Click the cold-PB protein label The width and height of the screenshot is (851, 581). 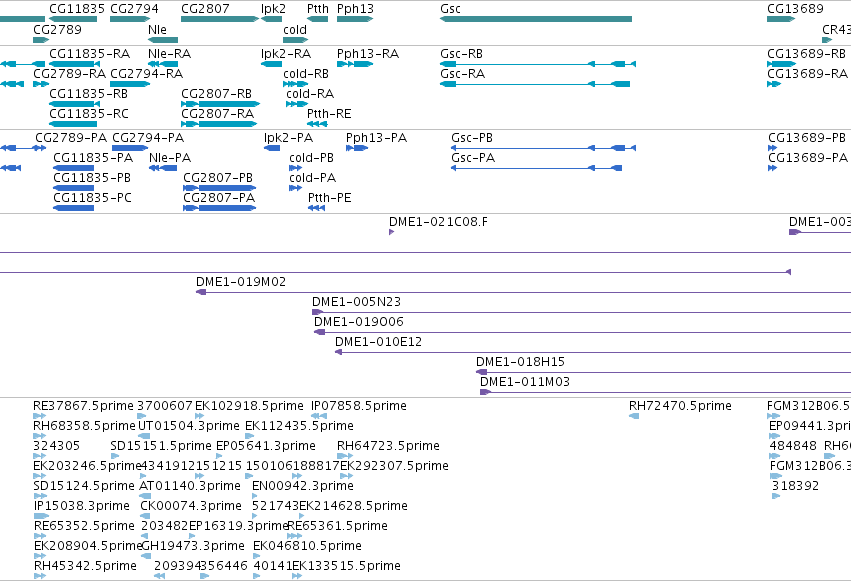click(x=312, y=158)
